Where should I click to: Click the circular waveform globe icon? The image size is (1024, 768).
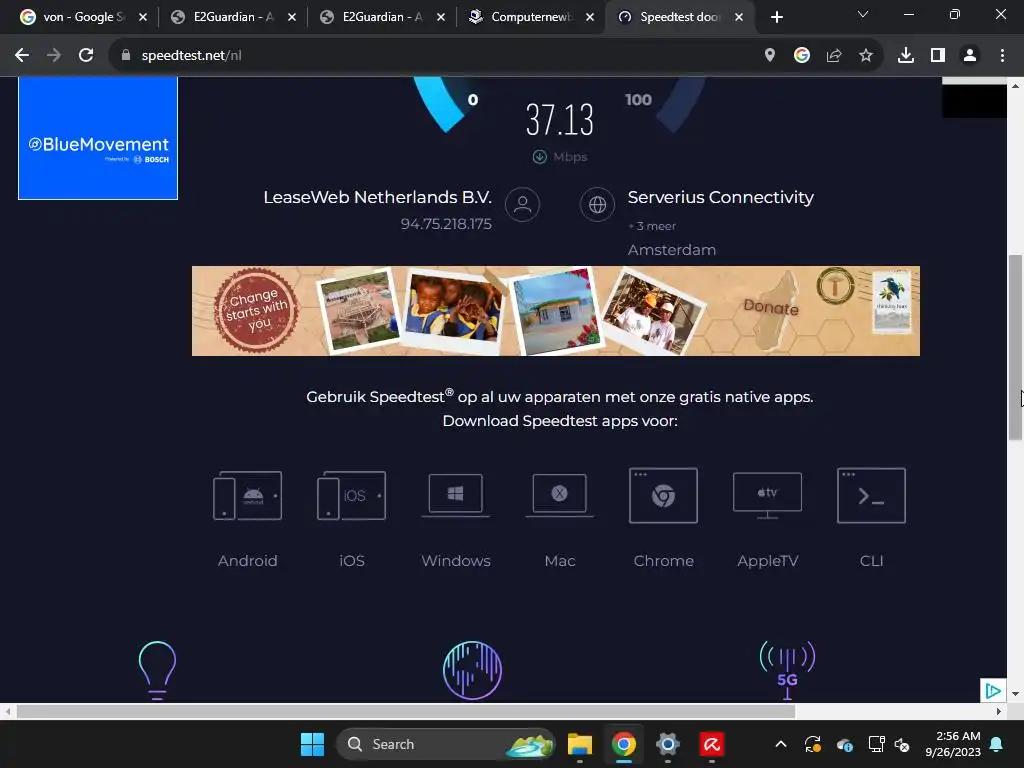pyautogui.click(x=472, y=670)
